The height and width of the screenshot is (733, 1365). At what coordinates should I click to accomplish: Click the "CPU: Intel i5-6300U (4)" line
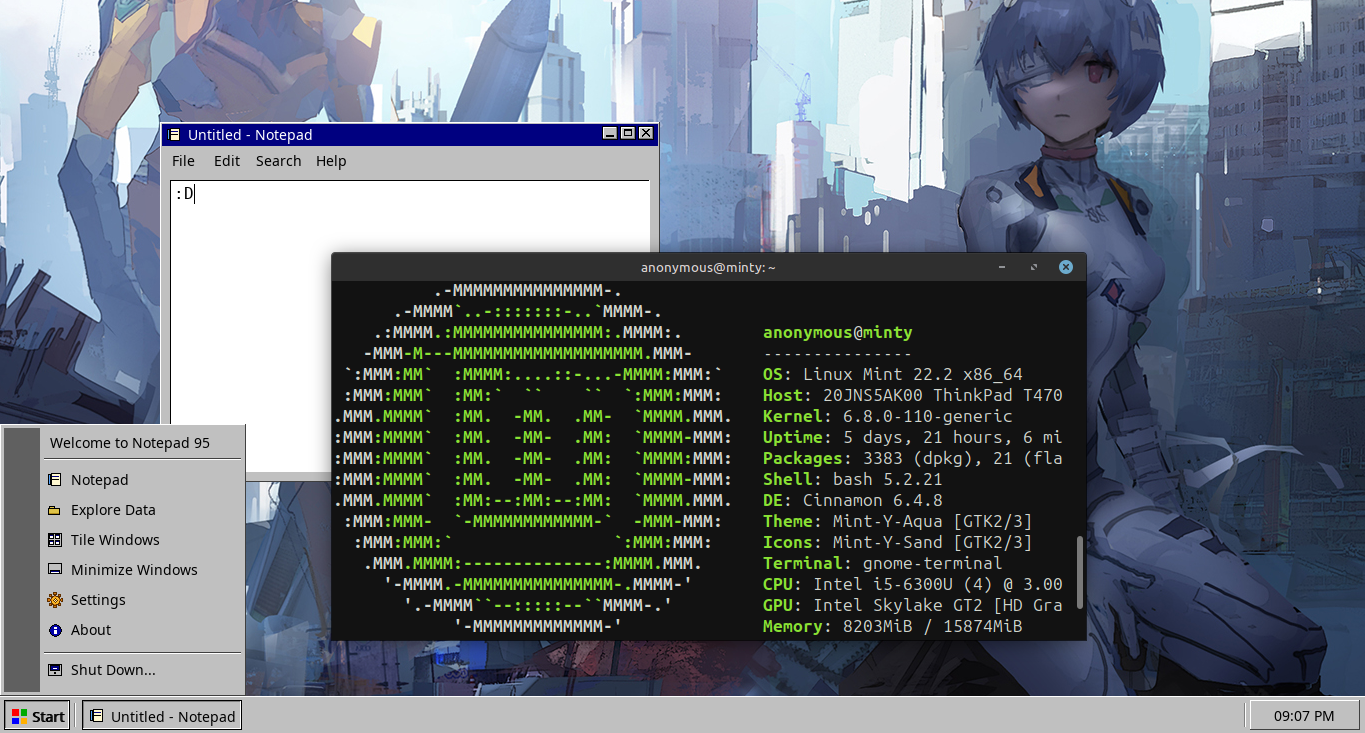point(913,585)
